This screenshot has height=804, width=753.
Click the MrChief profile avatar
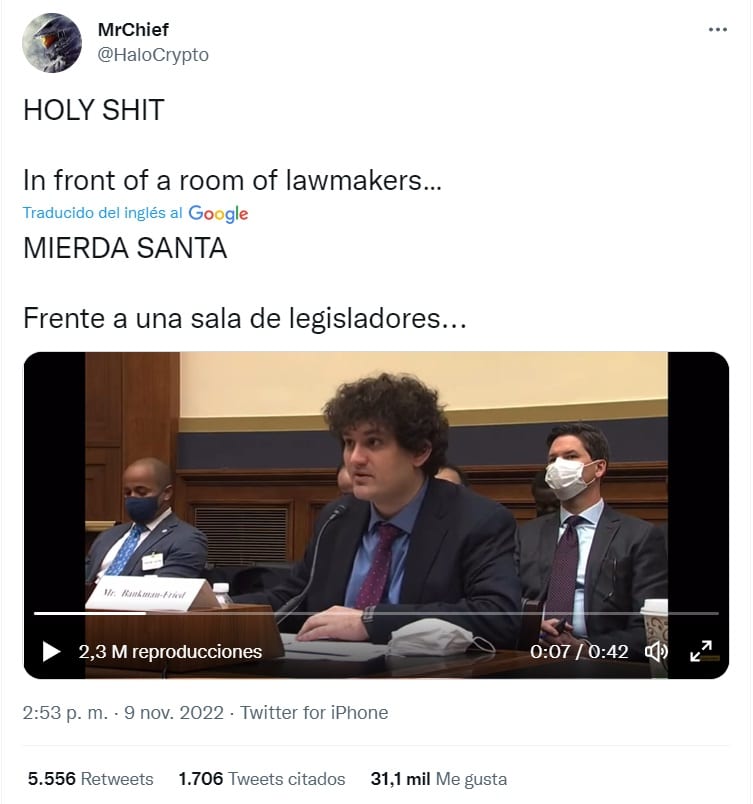52,43
